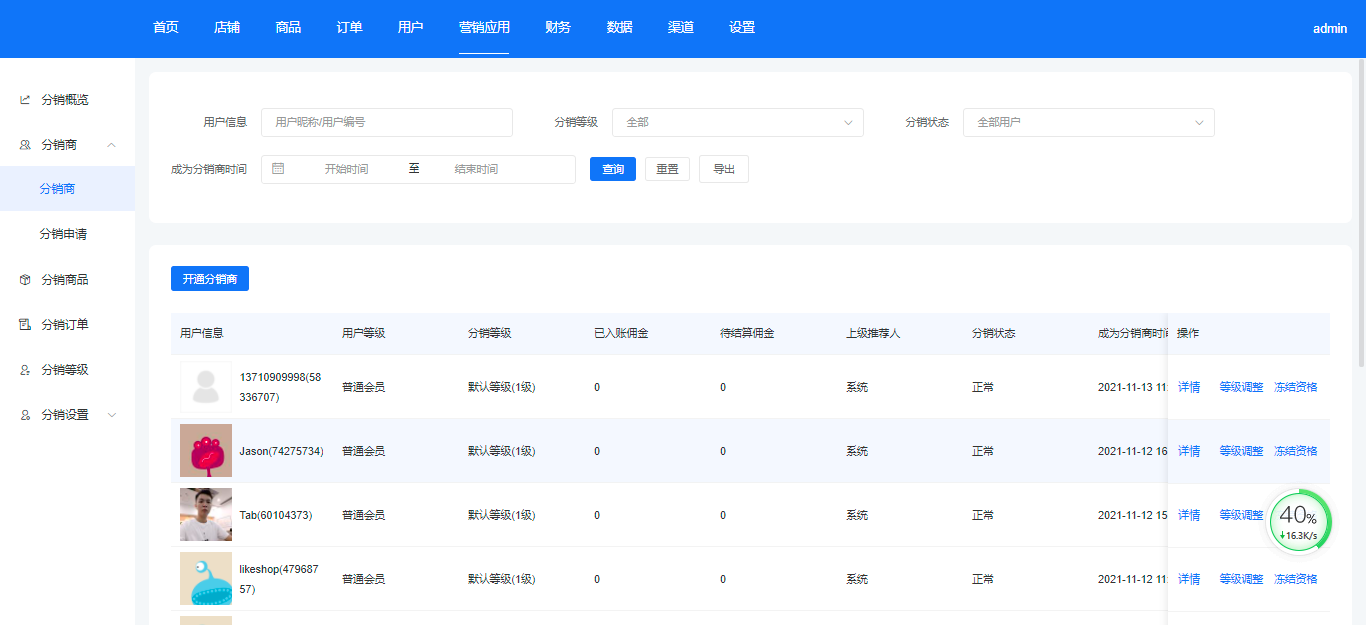Click the 分销设置 icon in sidebar
This screenshot has height=625, width=1366.
[x=25, y=415]
